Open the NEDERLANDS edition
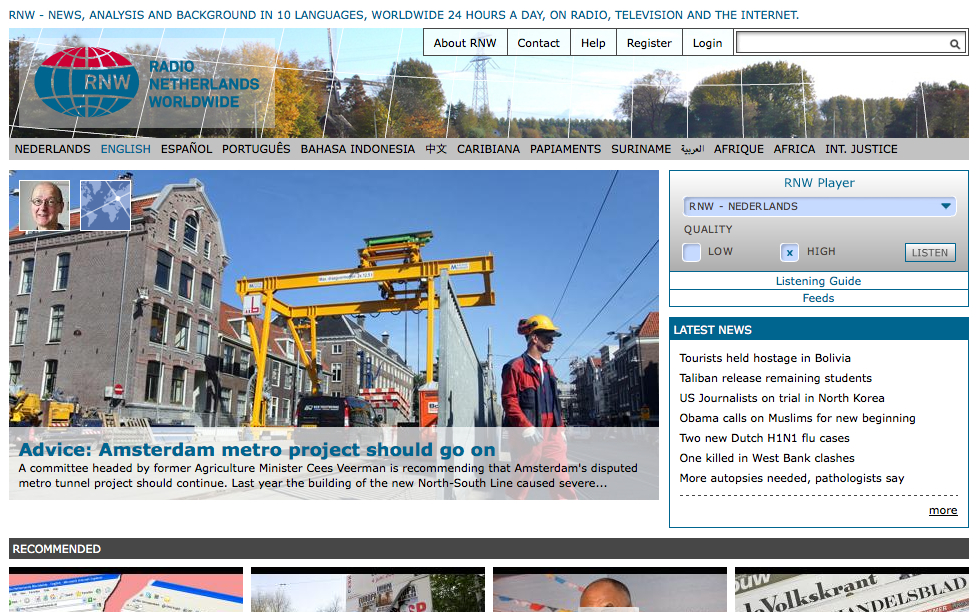The image size is (979, 612). pyautogui.click(x=52, y=148)
